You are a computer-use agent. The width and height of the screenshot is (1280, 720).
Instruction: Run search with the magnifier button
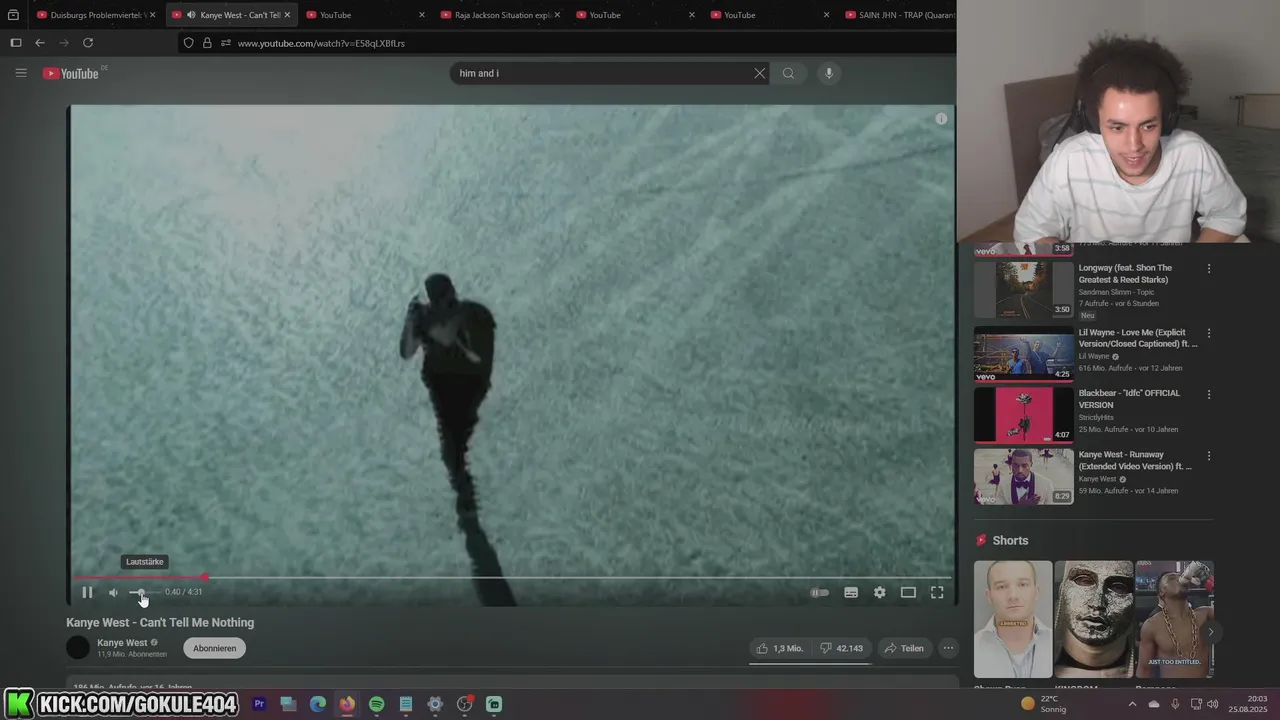(x=788, y=73)
